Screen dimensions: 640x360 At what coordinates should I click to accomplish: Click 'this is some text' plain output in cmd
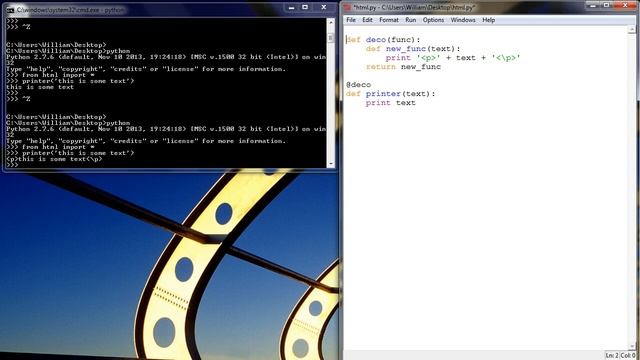(40, 87)
